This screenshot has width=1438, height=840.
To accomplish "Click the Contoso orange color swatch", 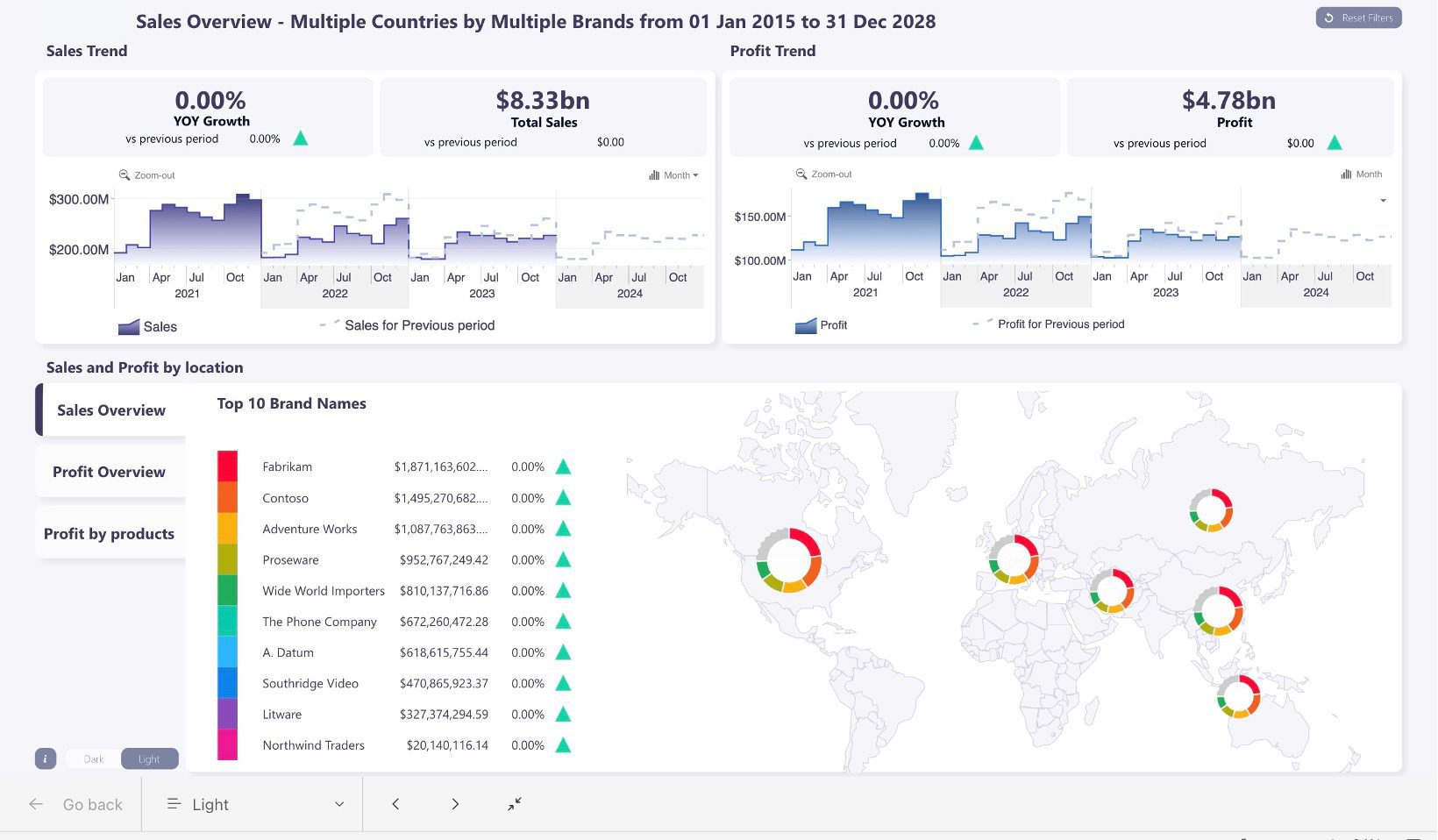I will tap(227, 497).
